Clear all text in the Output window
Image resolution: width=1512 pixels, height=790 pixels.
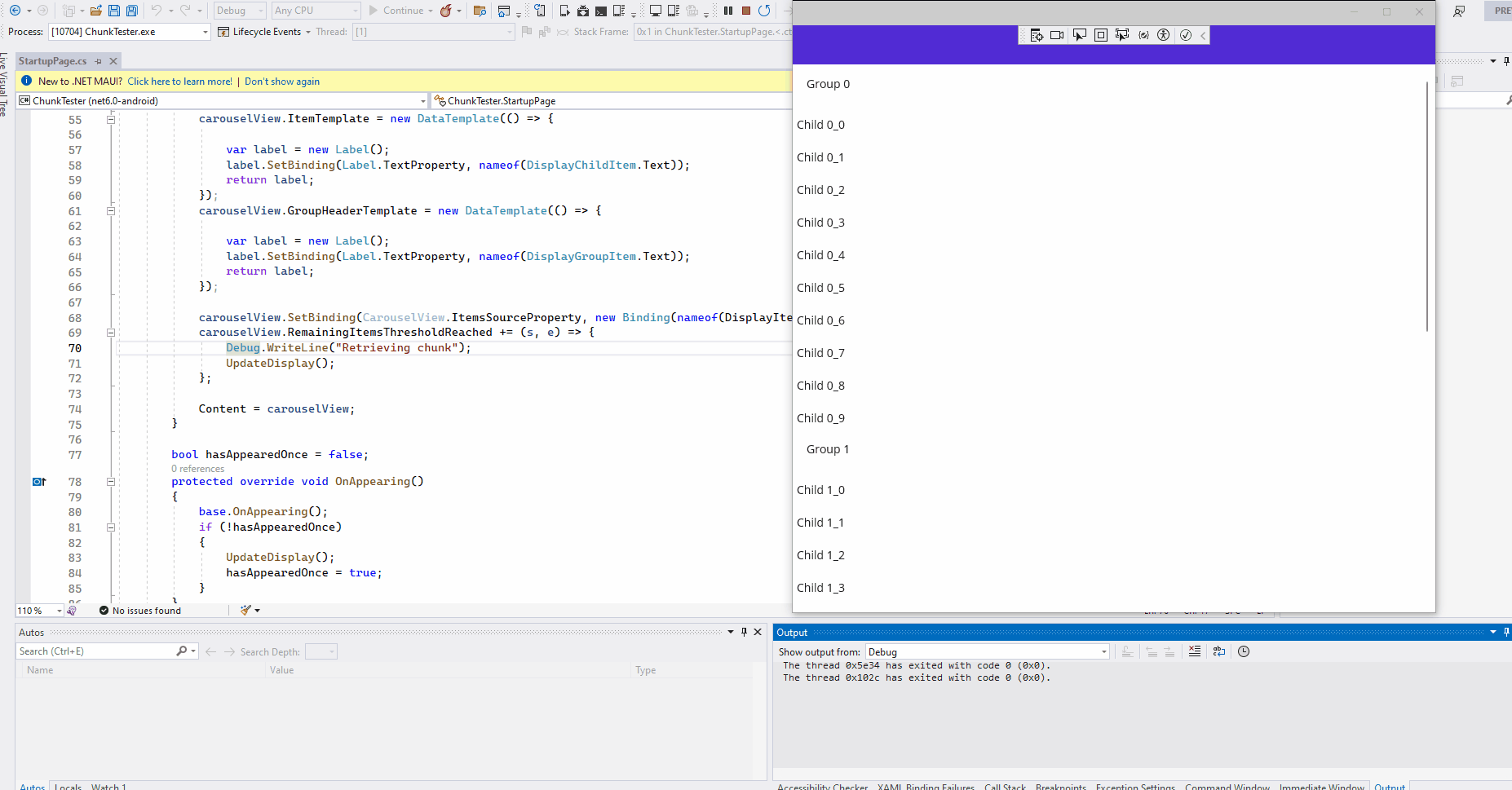[x=1195, y=651]
